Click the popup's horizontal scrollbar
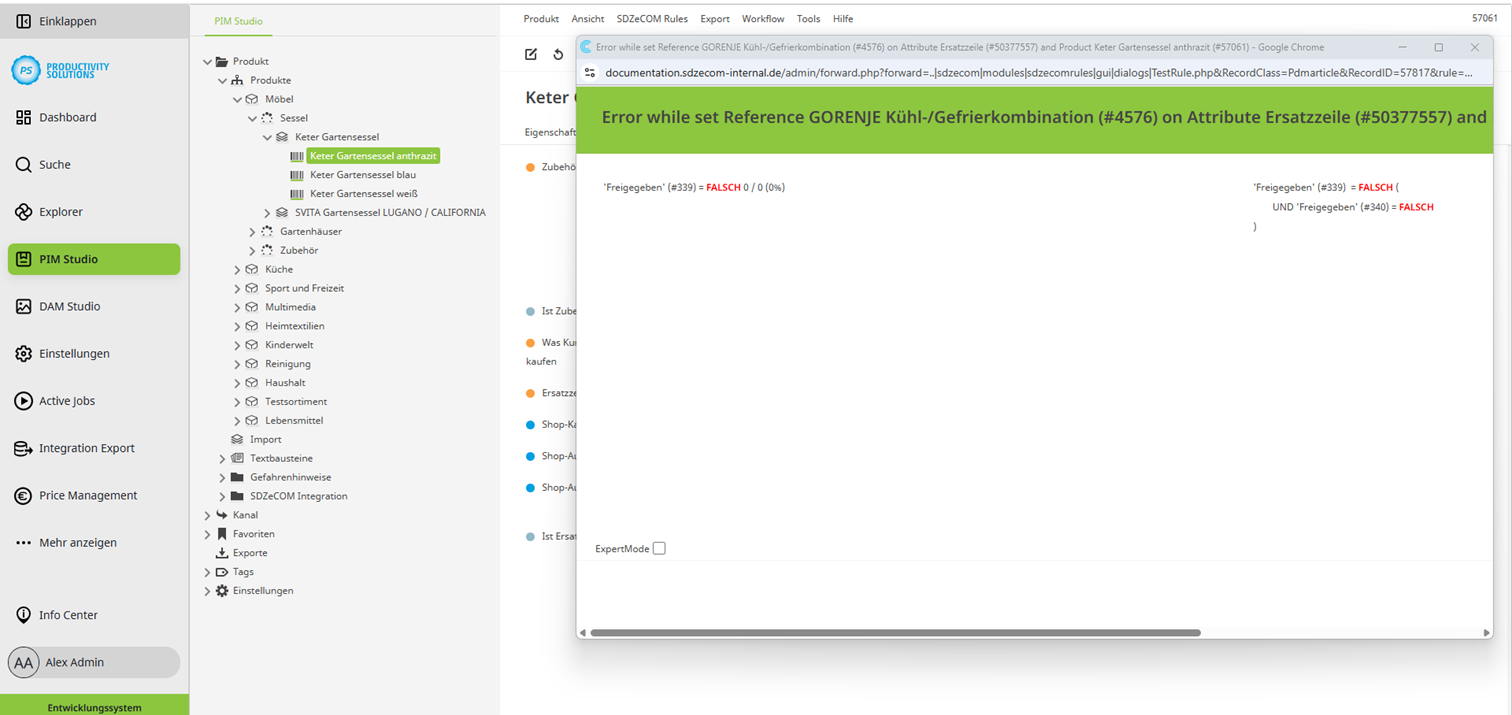Image resolution: width=1512 pixels, height=715 pixels. click(895, 633)
